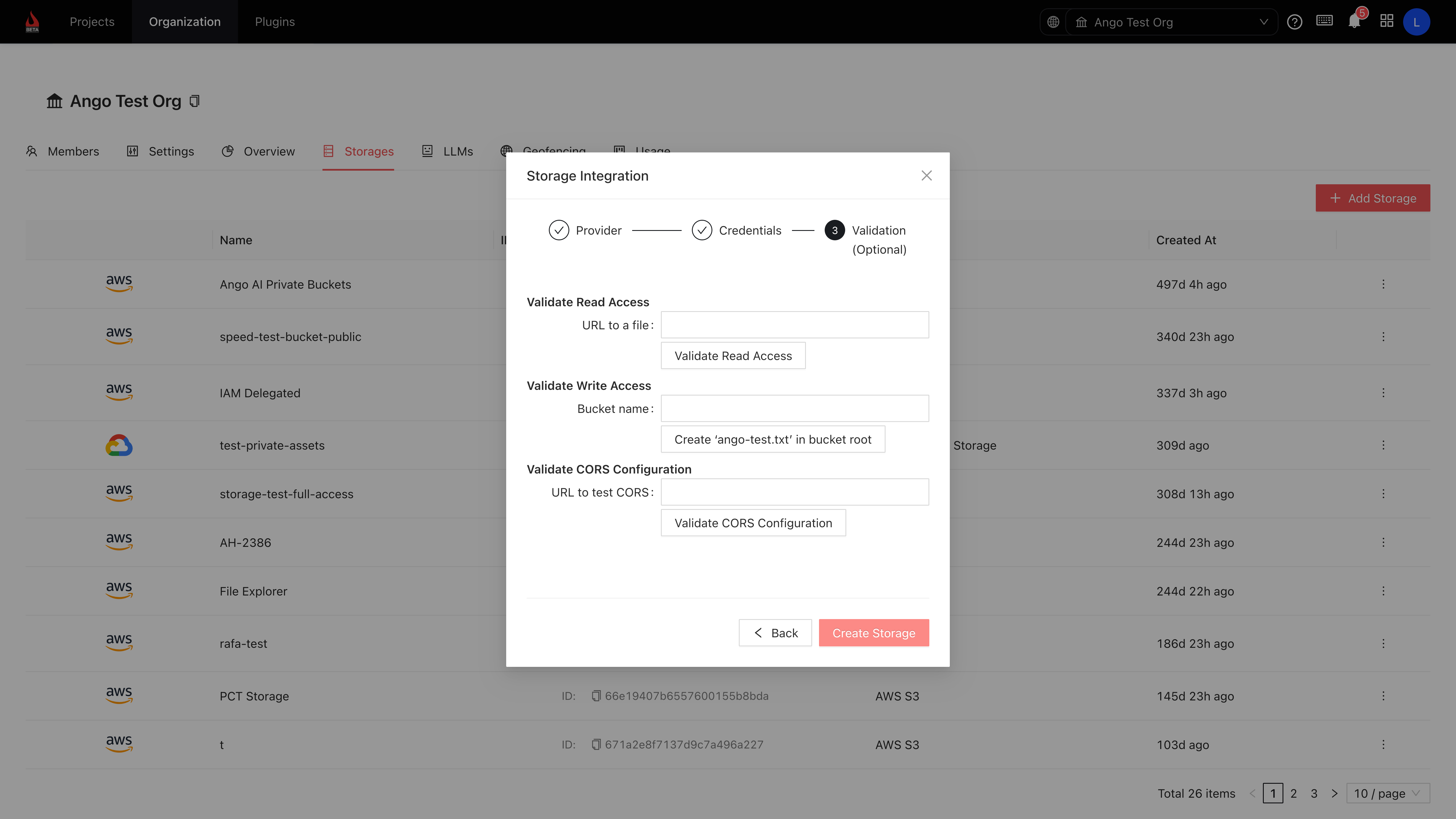Go to page 3
The height and width of the screenshot is (819, 1456).
[1314, 794]
